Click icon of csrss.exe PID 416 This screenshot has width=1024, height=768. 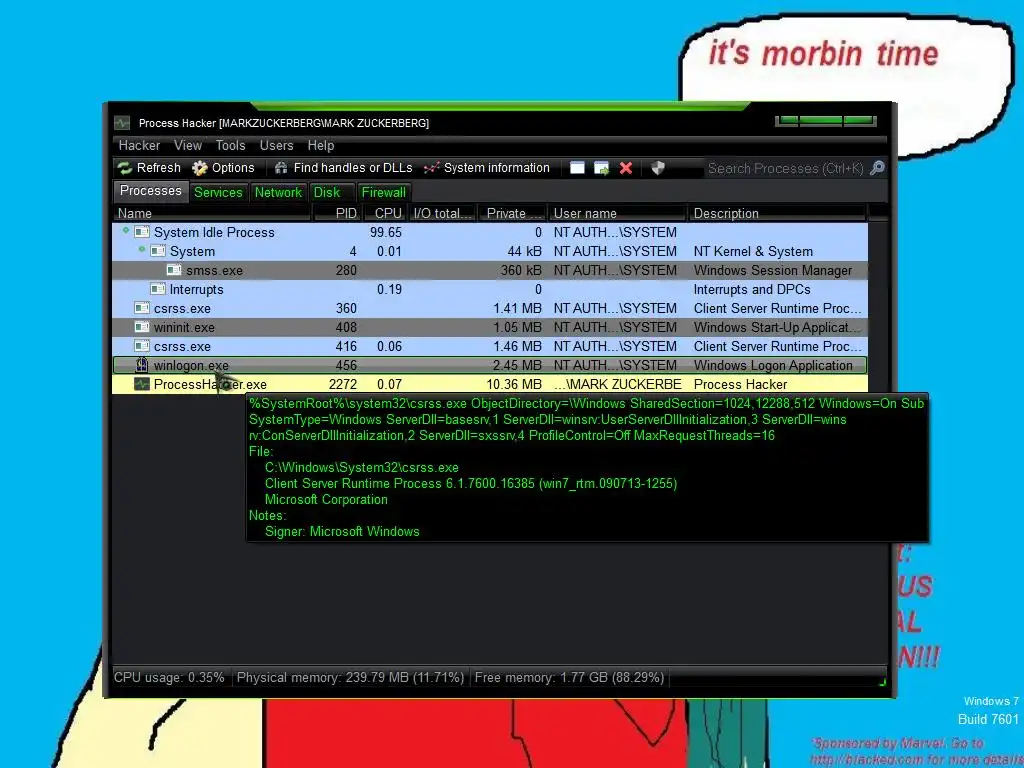(x=142, y=345)
